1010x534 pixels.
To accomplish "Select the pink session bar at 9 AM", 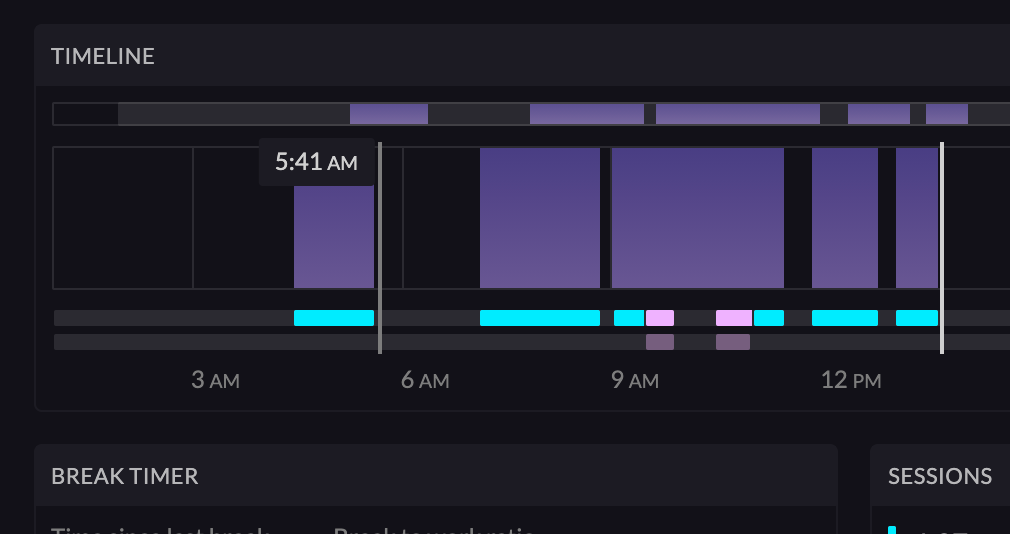I will [x=660, y=318].
